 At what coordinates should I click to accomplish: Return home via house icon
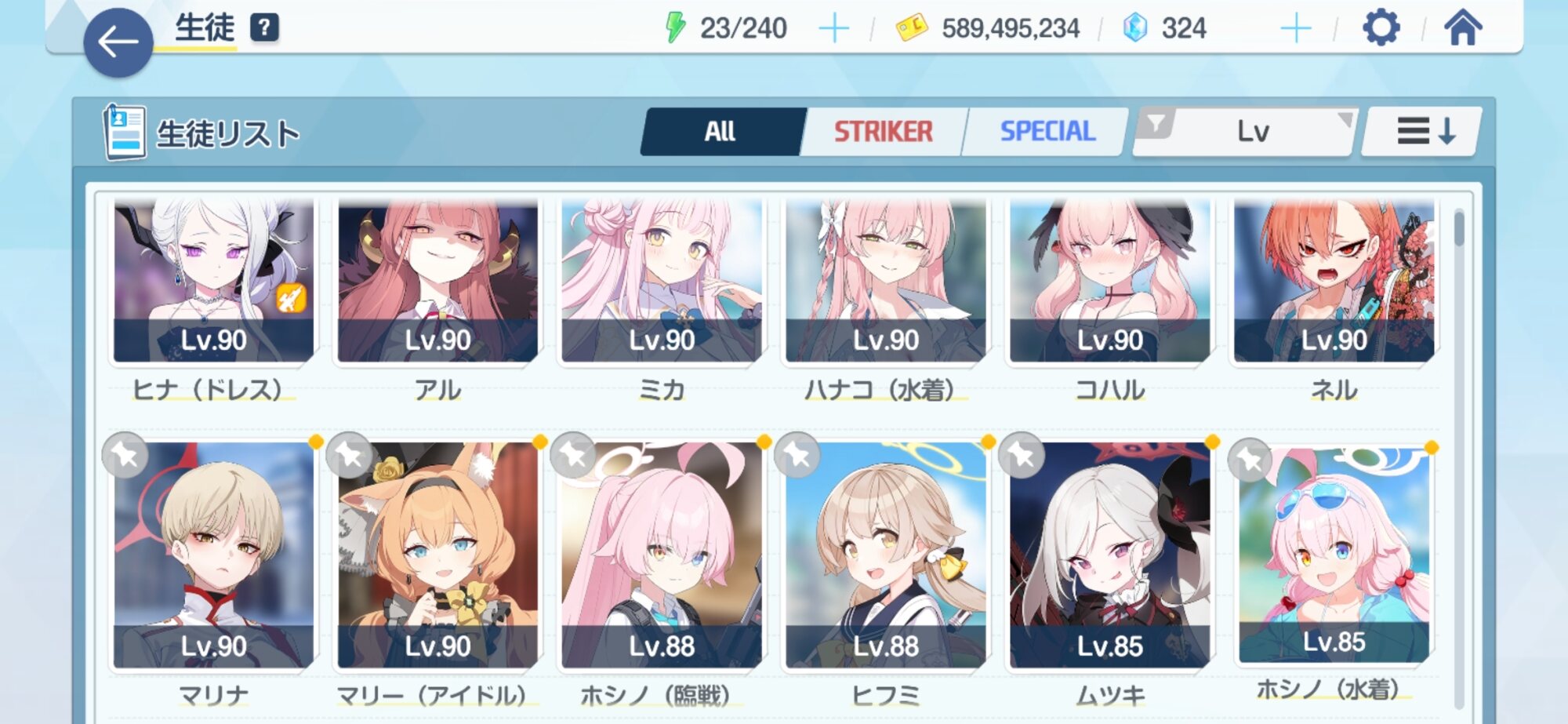[1464, 28]
